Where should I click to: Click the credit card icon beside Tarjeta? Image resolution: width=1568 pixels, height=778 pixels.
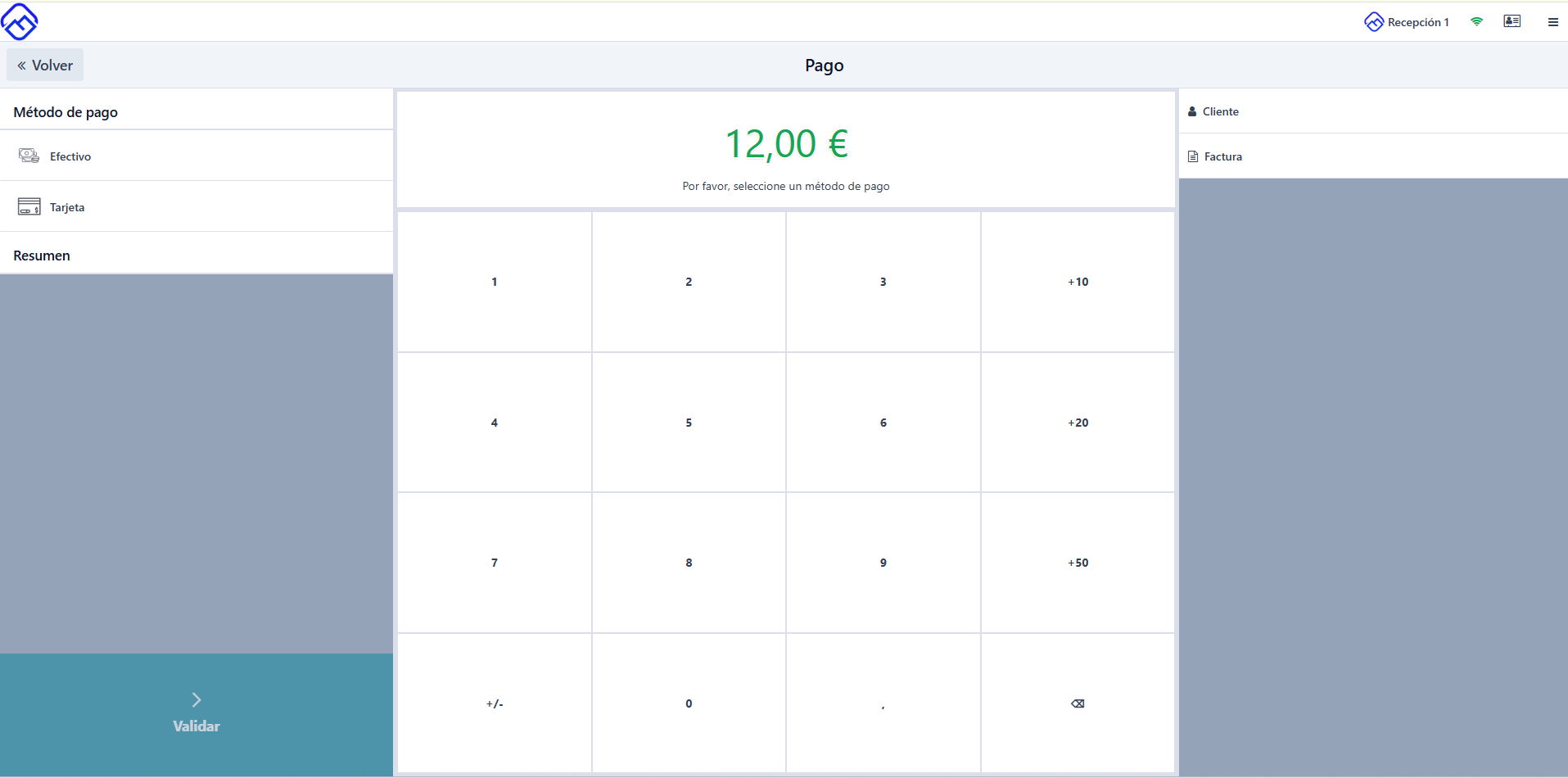click(29, 206)
